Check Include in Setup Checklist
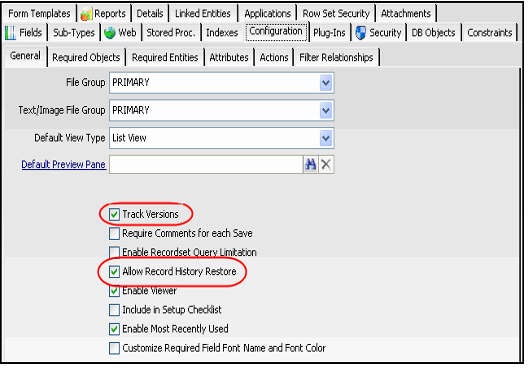Screen dimensions: 528x373 pyautogui.click(x=114, y=310)
